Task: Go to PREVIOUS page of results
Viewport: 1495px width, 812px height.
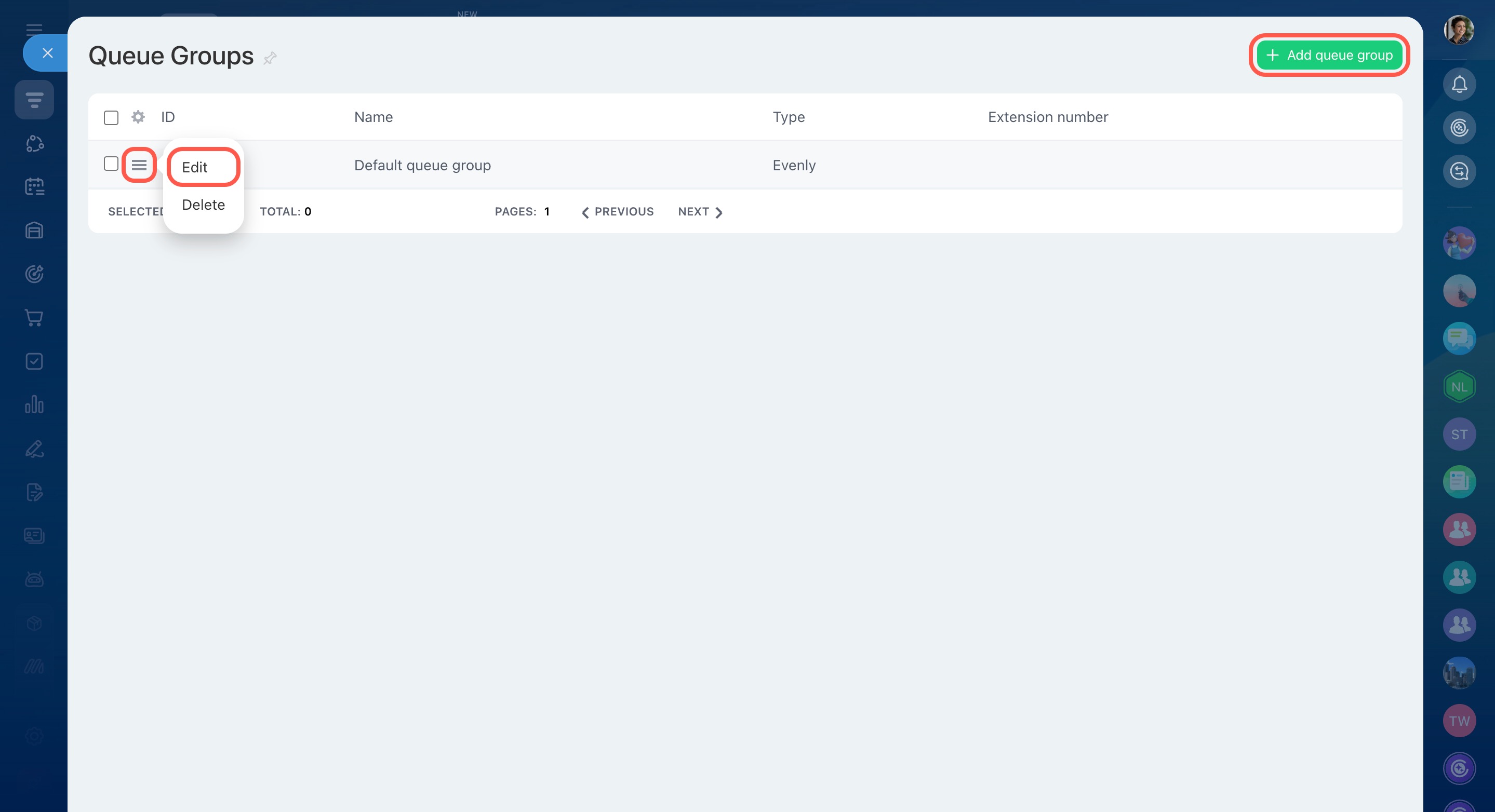Action: pyautogui.click(x=618, y=212)
